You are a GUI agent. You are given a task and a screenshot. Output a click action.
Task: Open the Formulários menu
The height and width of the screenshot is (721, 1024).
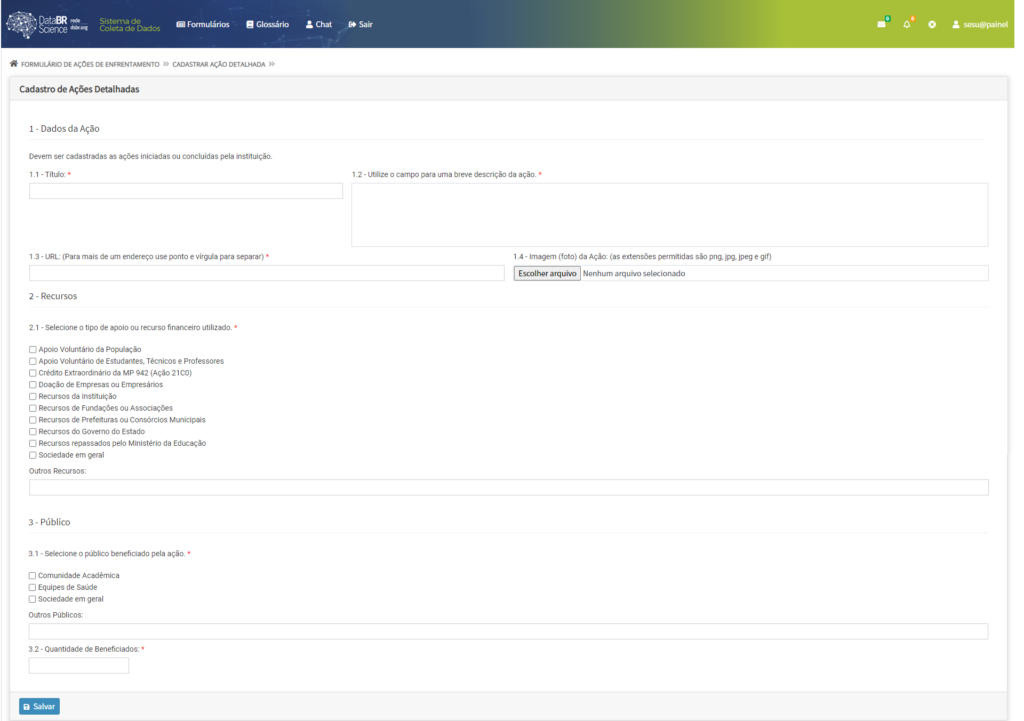pyautogui.click(x=202, y=24)
